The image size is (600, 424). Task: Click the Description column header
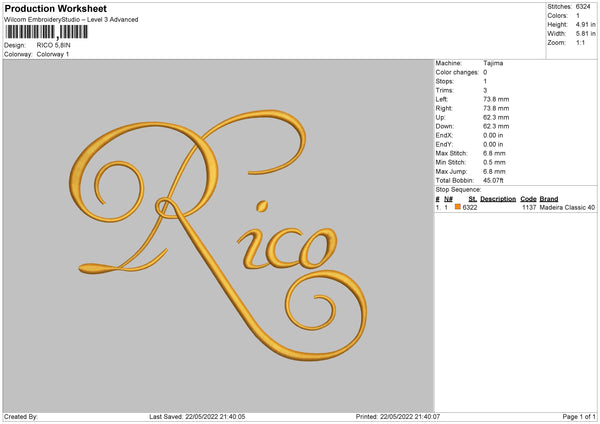click(497, 199)
